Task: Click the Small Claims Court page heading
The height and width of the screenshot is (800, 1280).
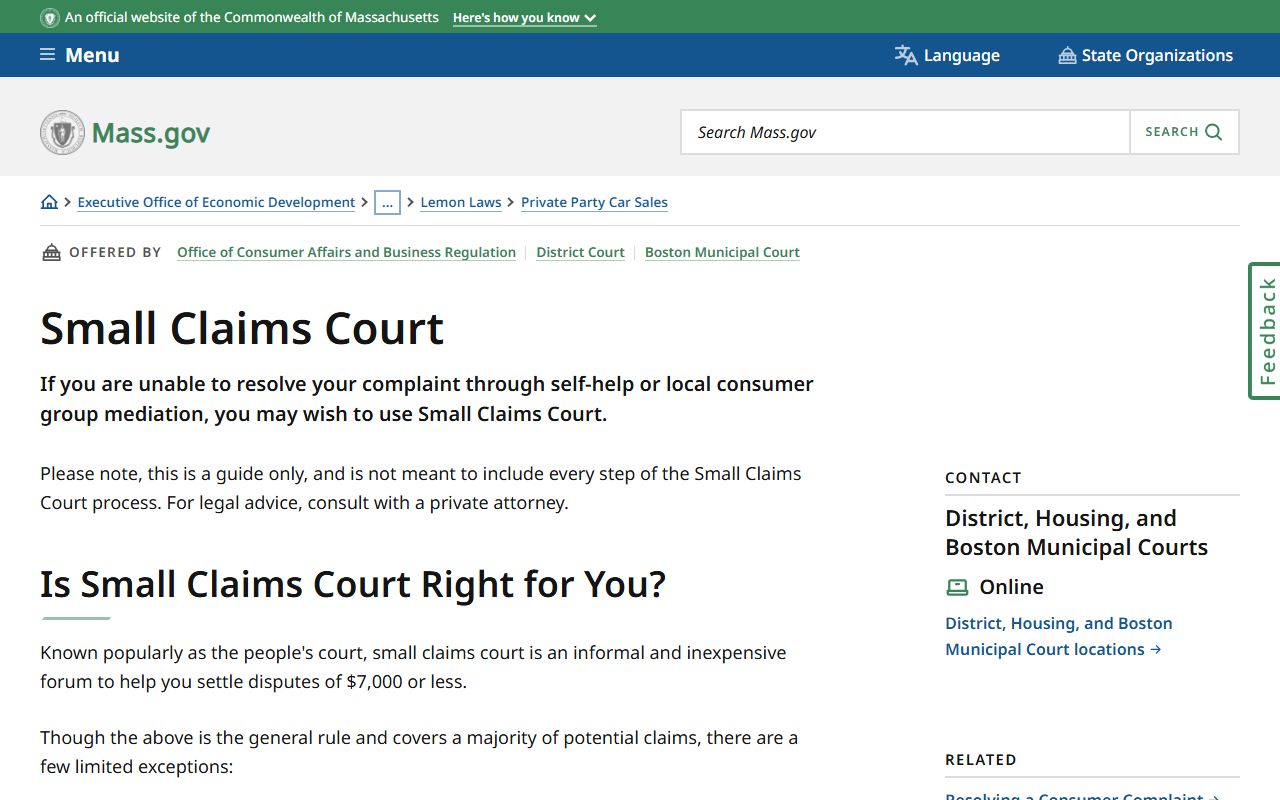Action: [242, 328]
